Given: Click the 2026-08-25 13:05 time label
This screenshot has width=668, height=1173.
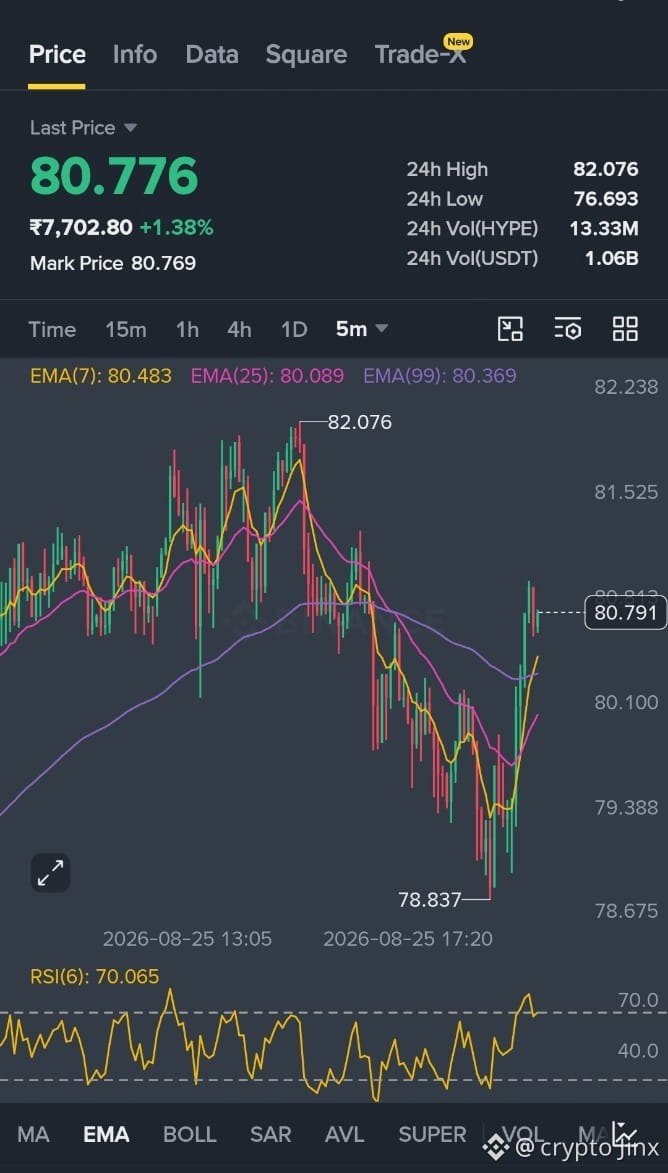Looking at the screenshot, I should click(x=187, y=939).
